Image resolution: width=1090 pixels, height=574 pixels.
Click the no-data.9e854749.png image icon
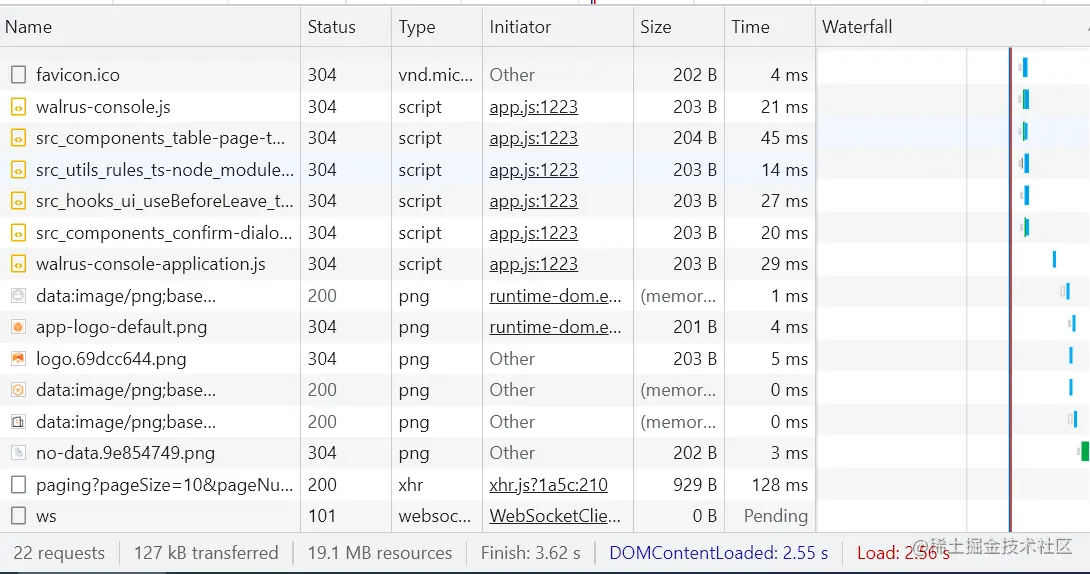[19, 453]
